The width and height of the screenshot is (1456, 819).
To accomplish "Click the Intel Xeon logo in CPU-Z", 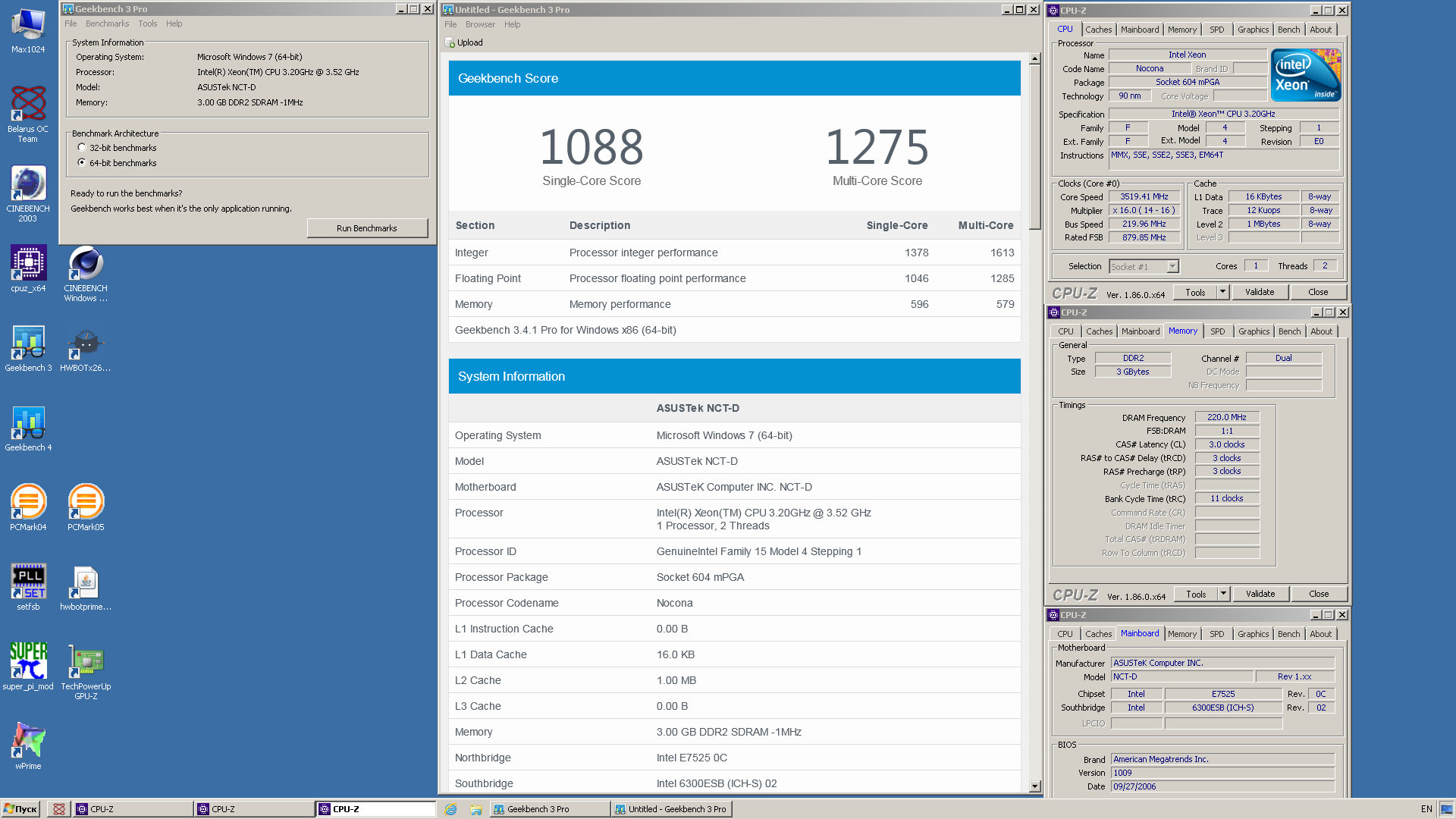I will point(1306,75).
